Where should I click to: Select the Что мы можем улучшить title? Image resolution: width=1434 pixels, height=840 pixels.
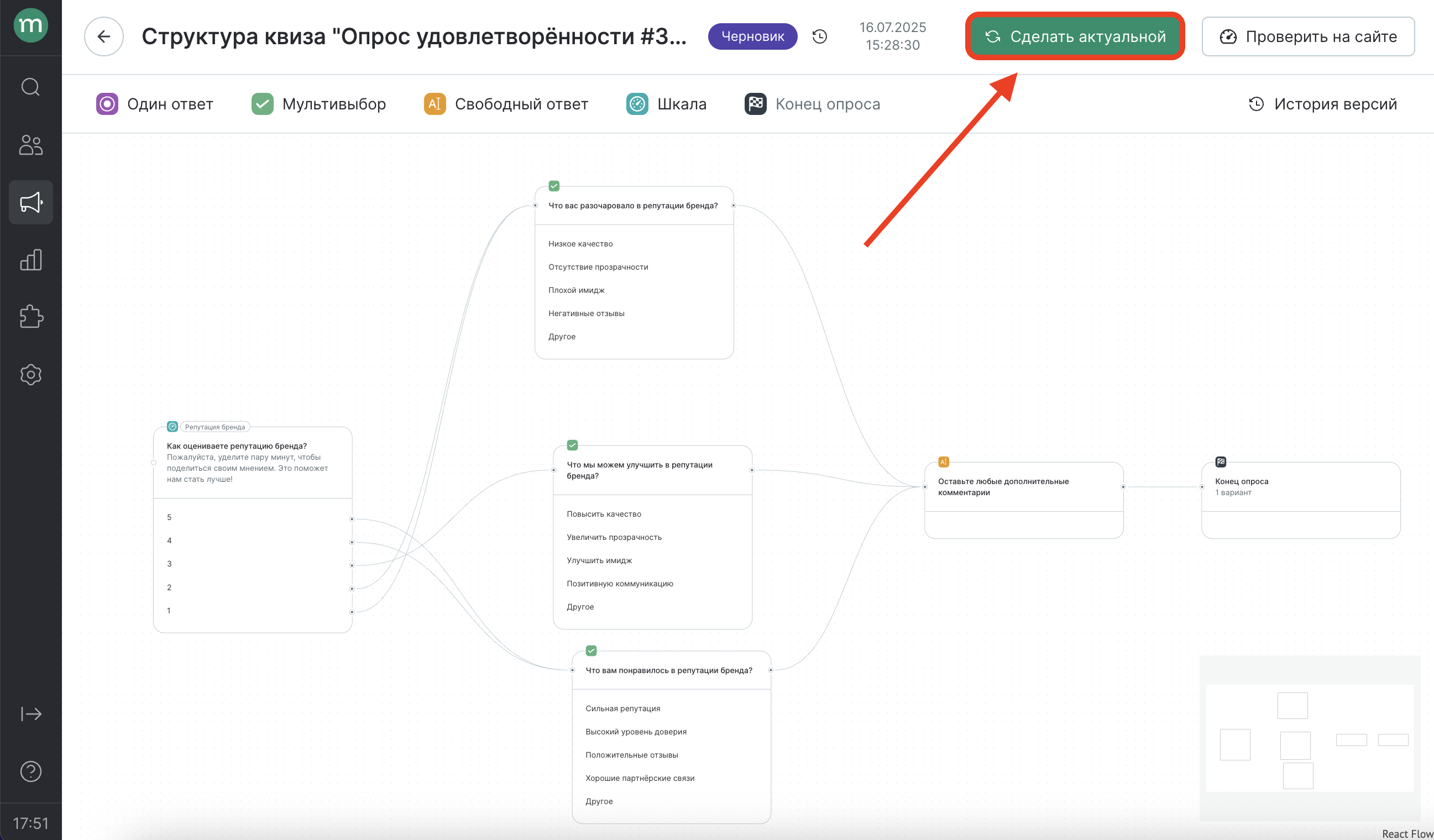point(640,470)
